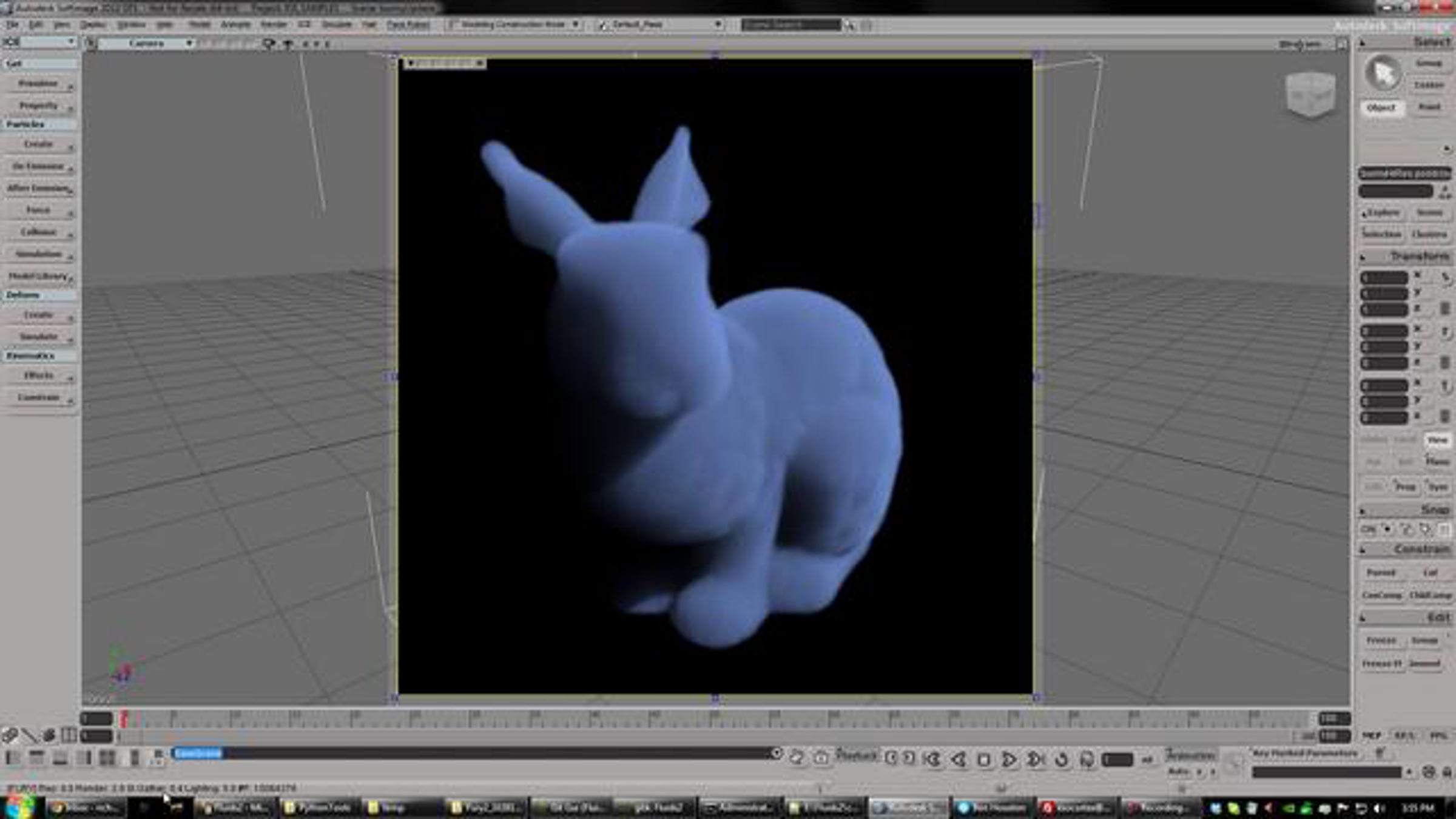Click the Freeze button
Viewport: 1456px width, 819px height.
1381,641
